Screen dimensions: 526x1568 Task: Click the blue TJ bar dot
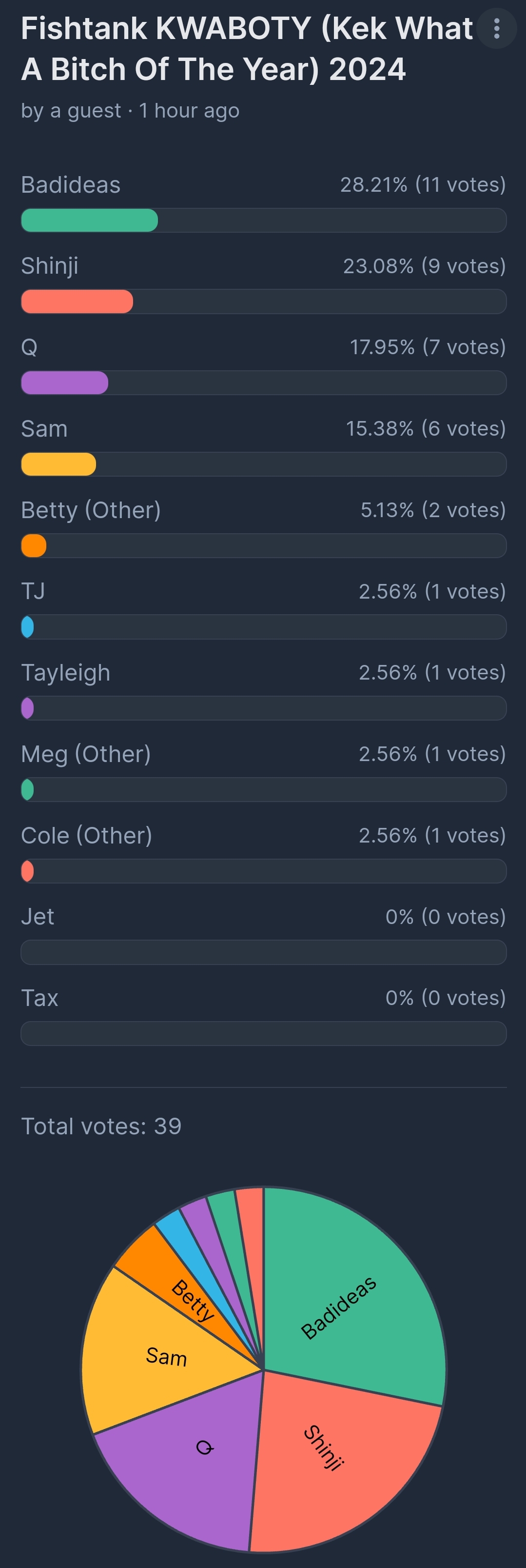click(x=27, y=627)
